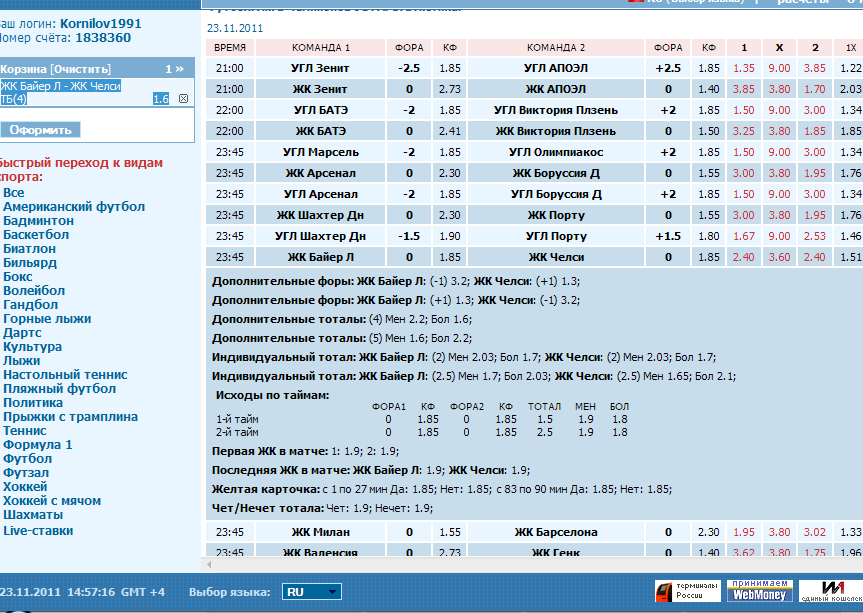Open Хоккей с мячом category
The height and width of the screenshot is (613, 863).
[52, 501]
